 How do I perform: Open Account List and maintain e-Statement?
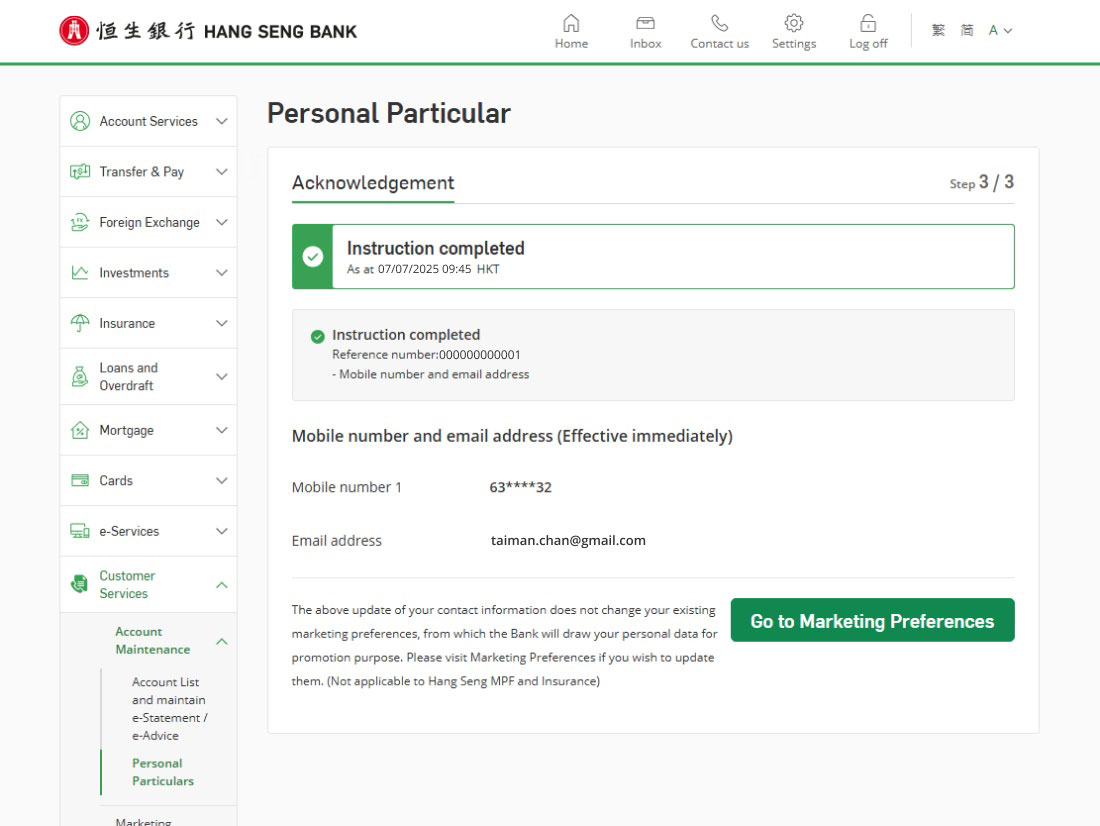tap(169, 708)
